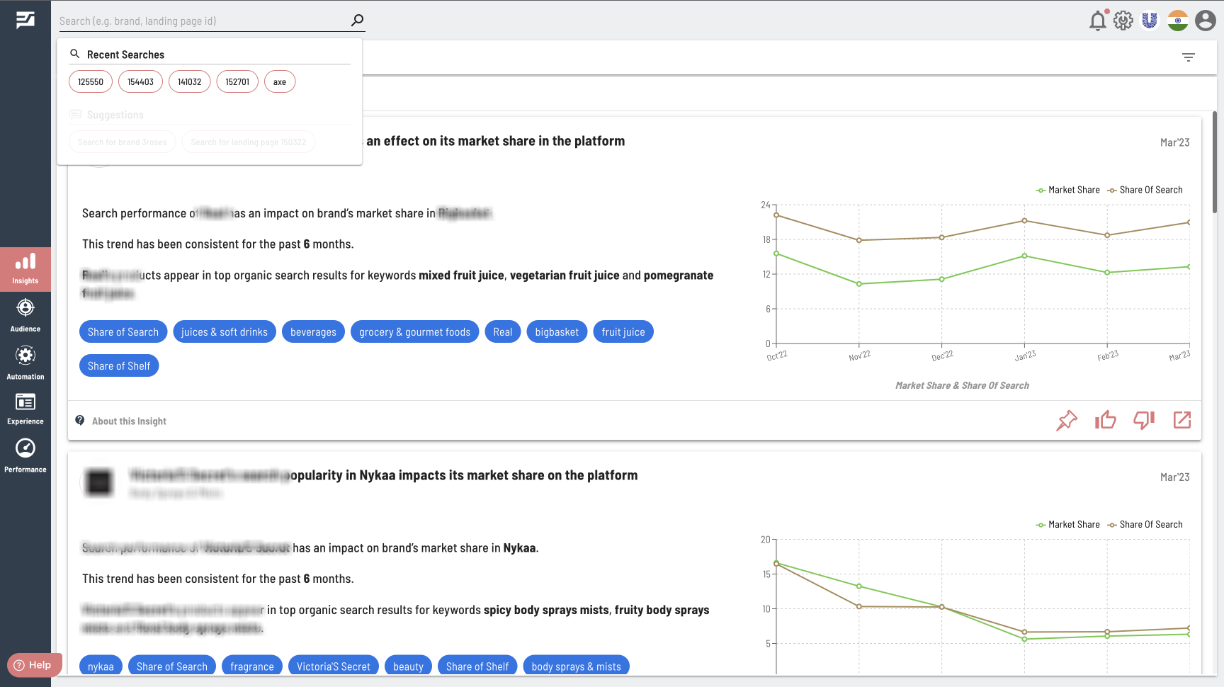Screen dimensions: 1224x687
Task: Open the settings gear icon
Action: click(x=1123, y=20)
